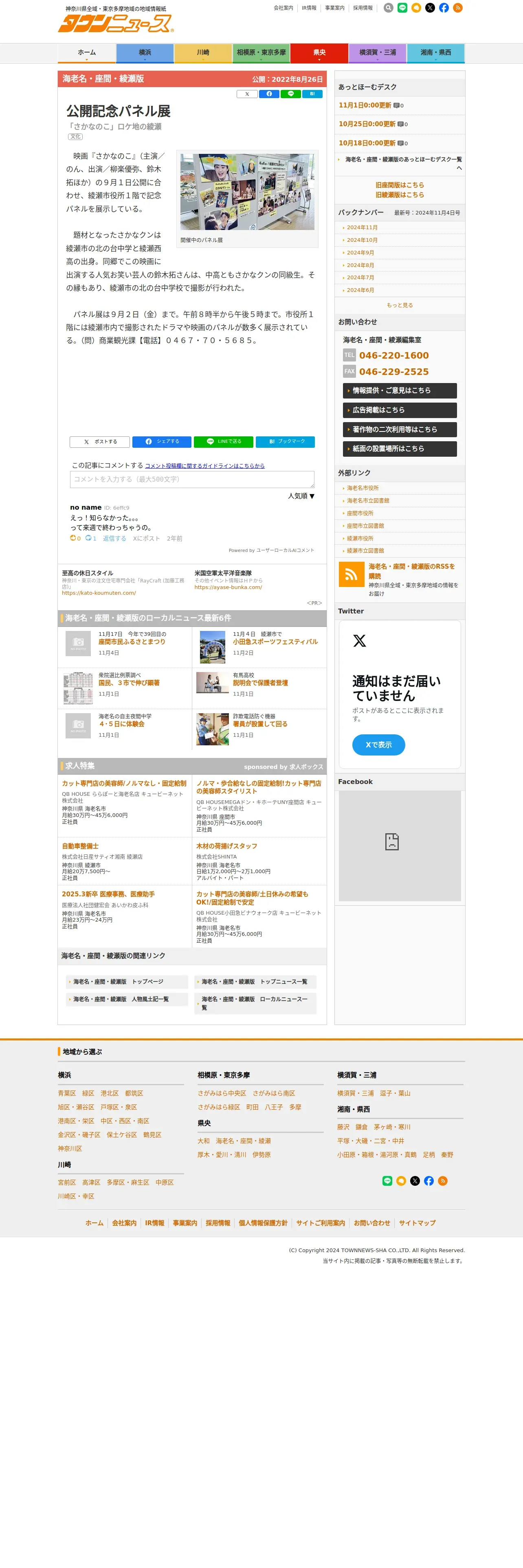The height and width of the screenshot is (1568, 523).
Task: Expand backnumber もっと見る
Action: 400,306
